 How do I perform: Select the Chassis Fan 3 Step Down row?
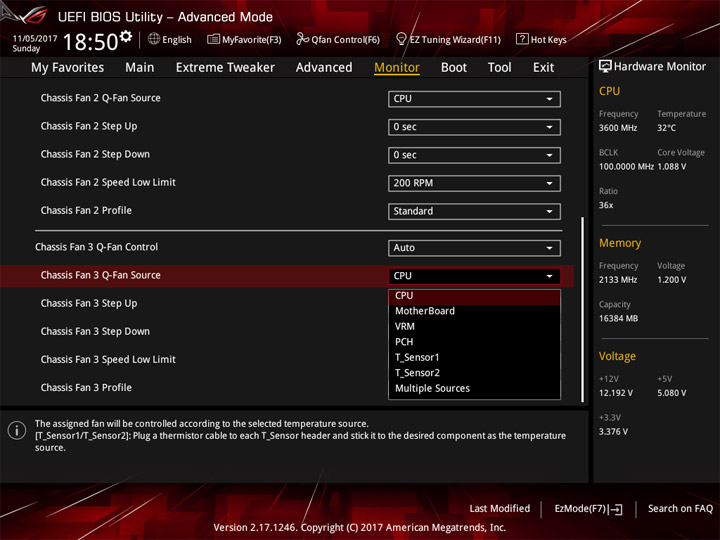click(x=287, y=332)
